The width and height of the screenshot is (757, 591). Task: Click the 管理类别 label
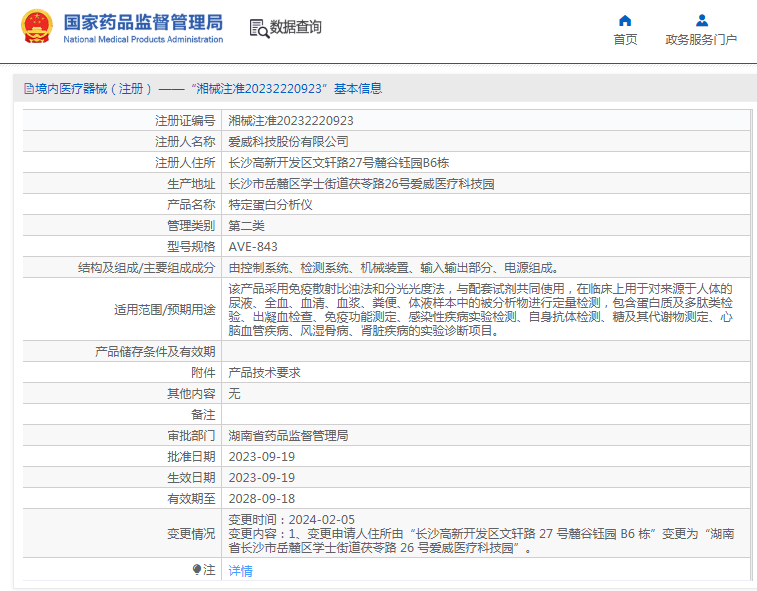pos(191,226)
